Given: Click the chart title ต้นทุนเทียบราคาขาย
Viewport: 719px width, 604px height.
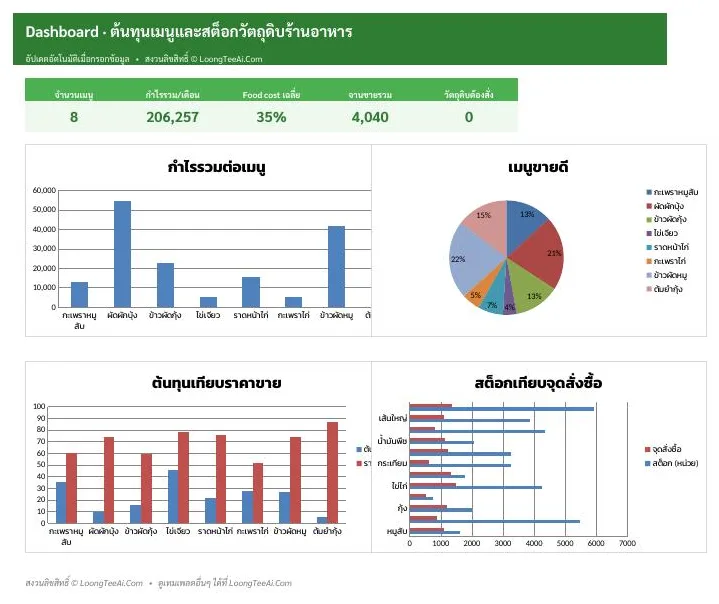Looking at the screenshot, I should tap(216, 383).
